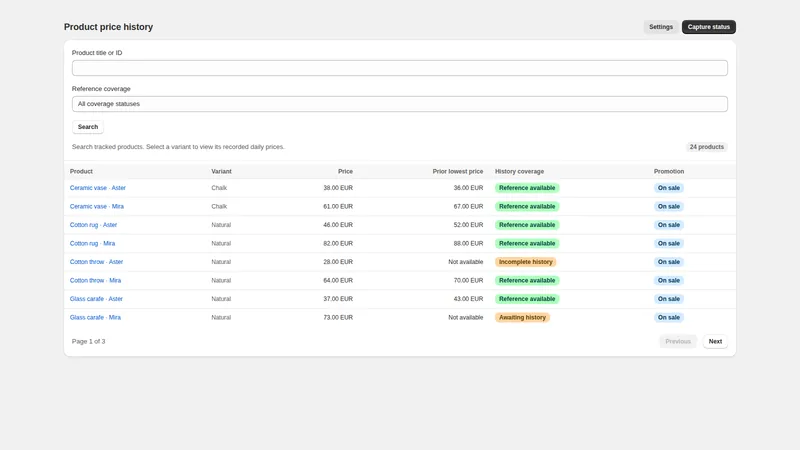
Task: Click On sale badge in Glass carafe - Mira row
Action: [x=669, y=317]
